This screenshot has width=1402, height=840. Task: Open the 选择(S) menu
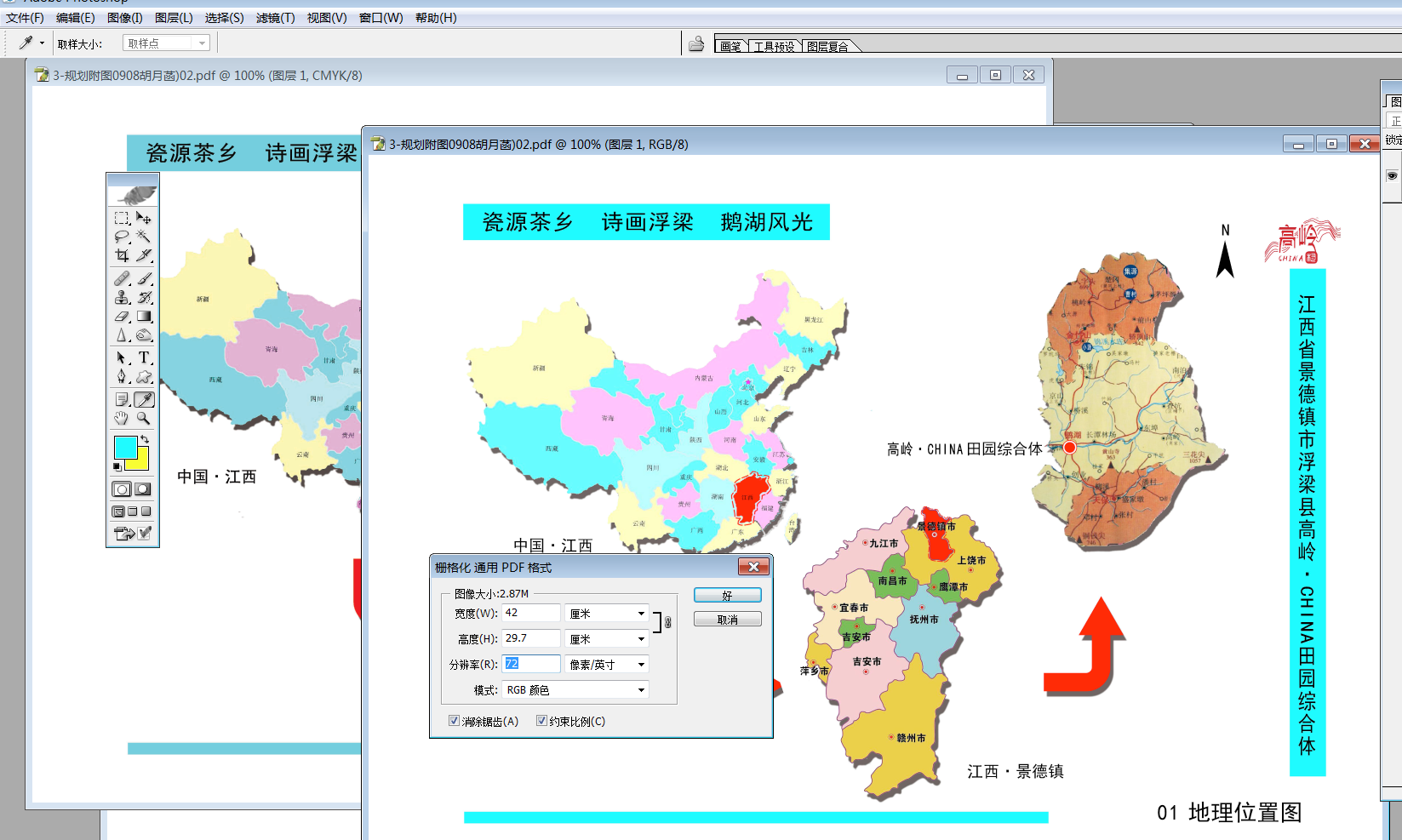point(225,18)
